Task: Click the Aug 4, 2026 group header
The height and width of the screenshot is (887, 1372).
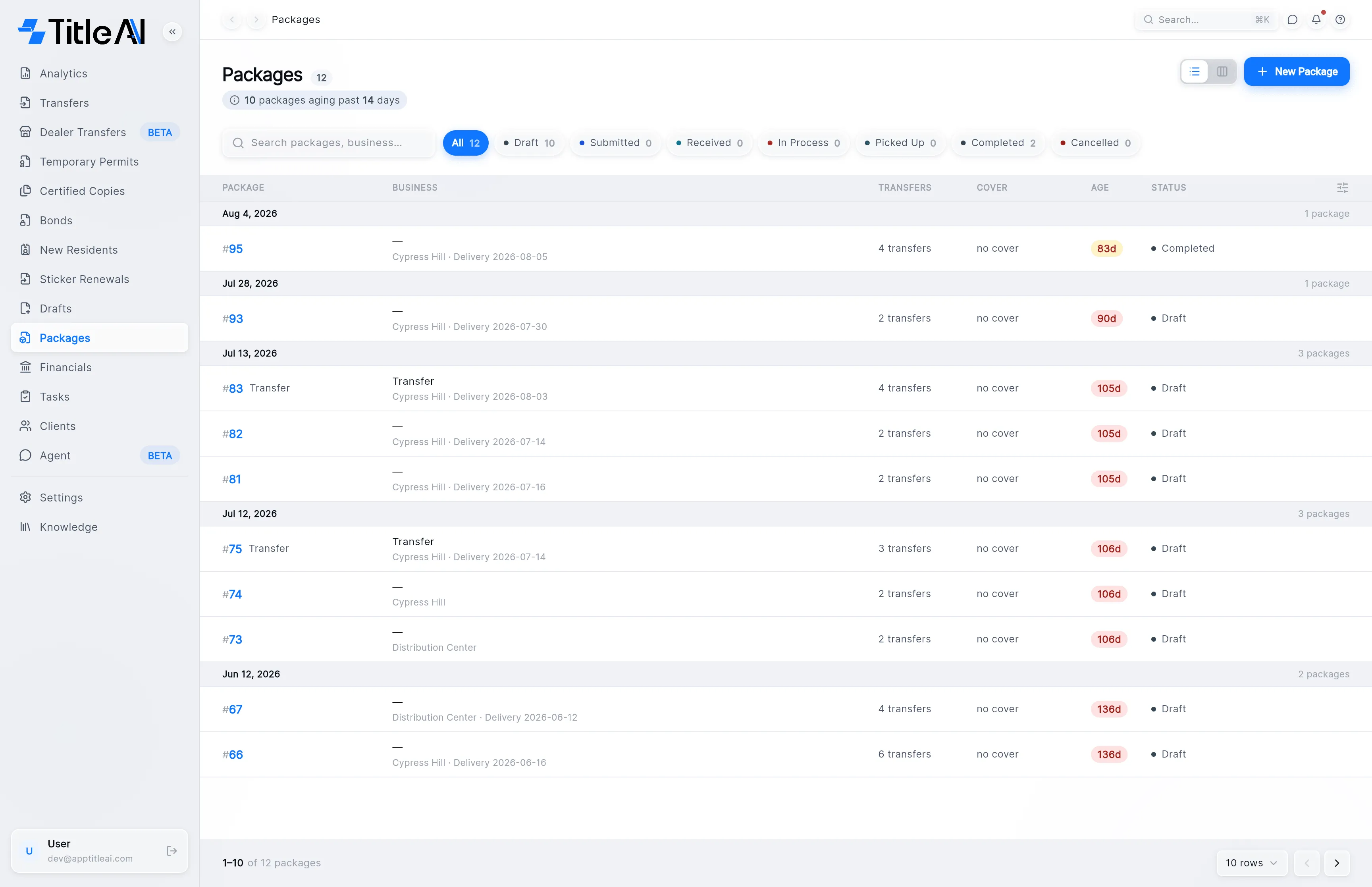Action: click(x=785, y=214)
